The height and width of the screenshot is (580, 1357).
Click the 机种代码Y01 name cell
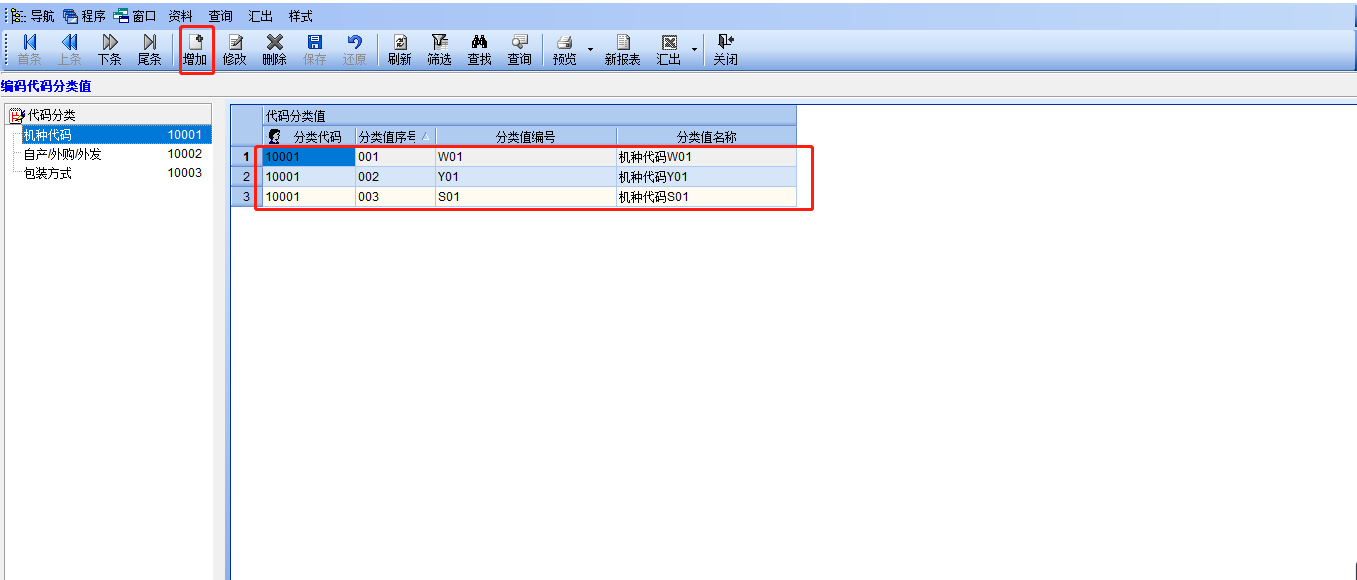[x=707, y=177]
